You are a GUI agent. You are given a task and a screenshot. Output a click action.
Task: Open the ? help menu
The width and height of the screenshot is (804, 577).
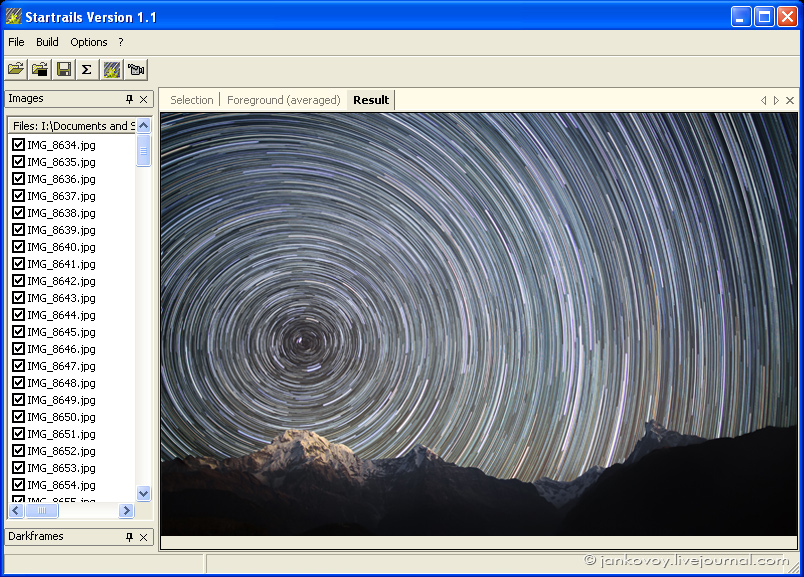[121, 42]
